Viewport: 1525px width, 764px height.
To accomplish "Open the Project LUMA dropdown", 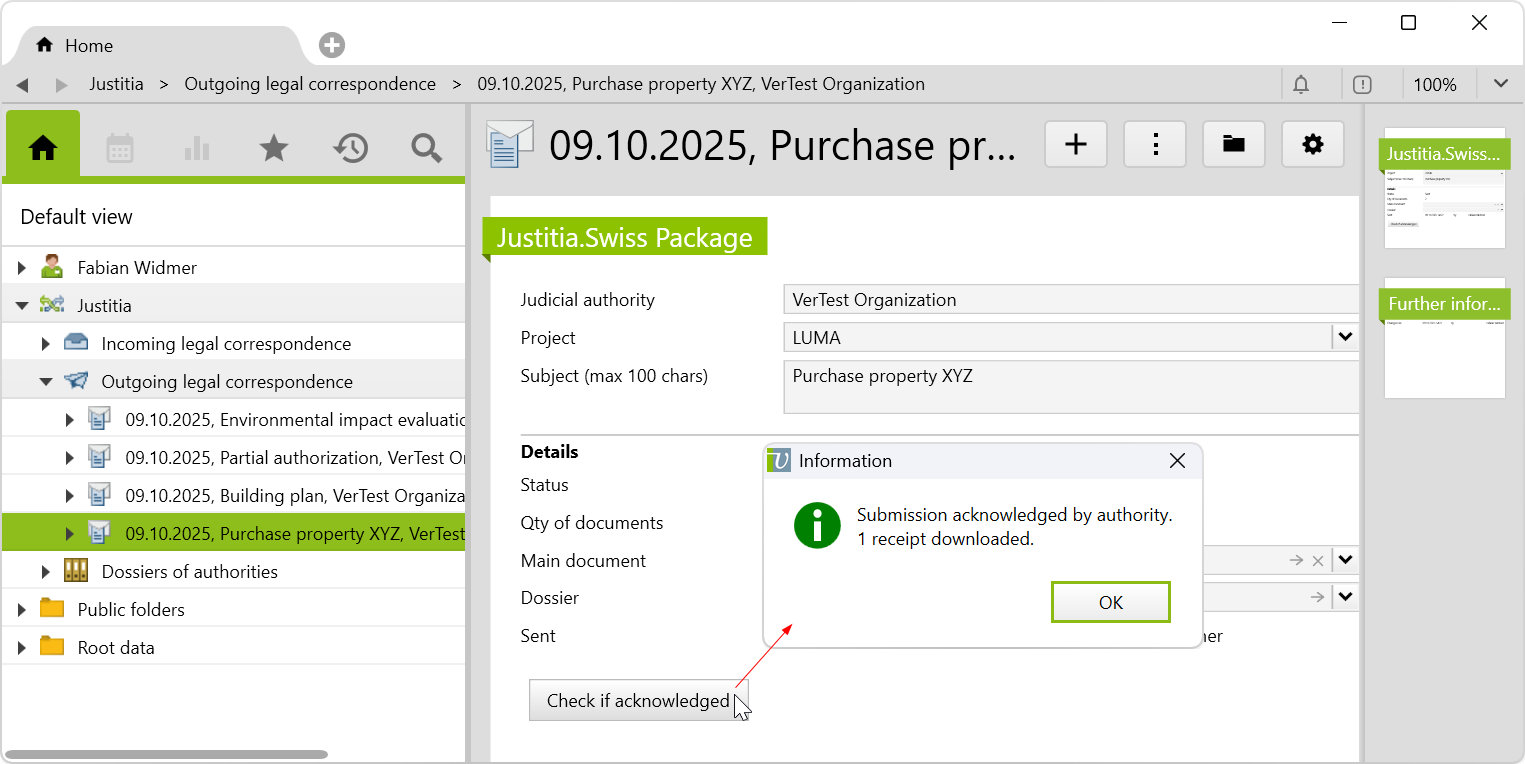I will tap(1346, 338).
